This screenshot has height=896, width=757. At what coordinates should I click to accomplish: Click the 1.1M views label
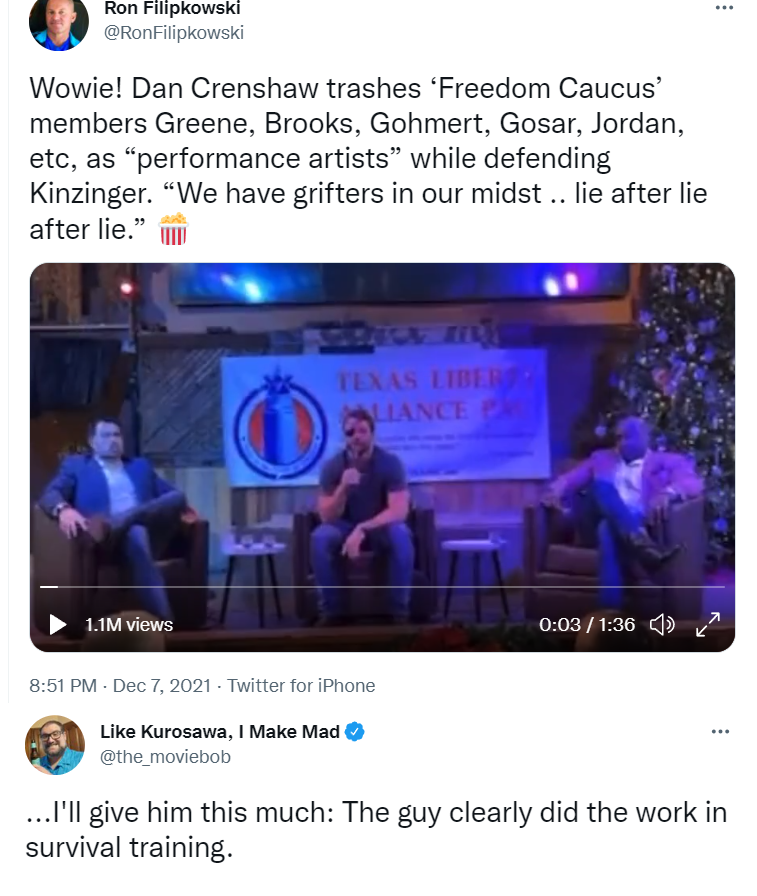click(129, 625)
